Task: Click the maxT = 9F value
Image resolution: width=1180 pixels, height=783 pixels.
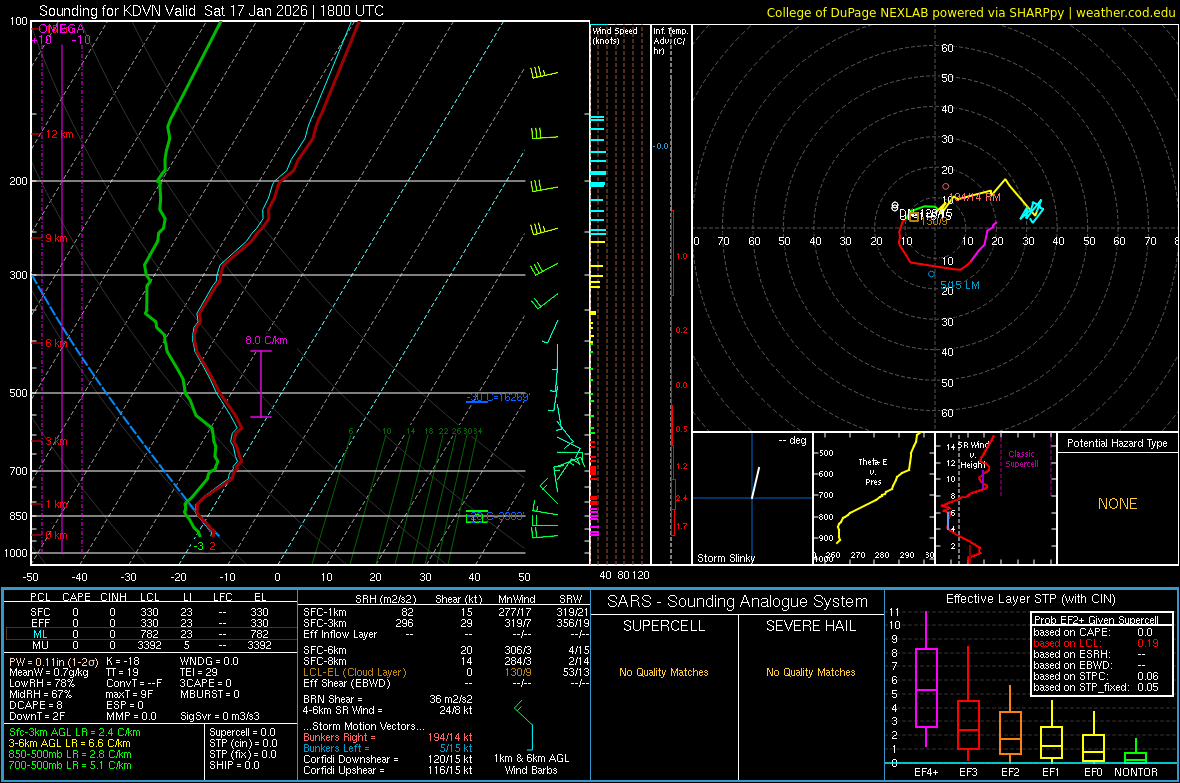Action: pyautogui.click(x=129, y=694)
